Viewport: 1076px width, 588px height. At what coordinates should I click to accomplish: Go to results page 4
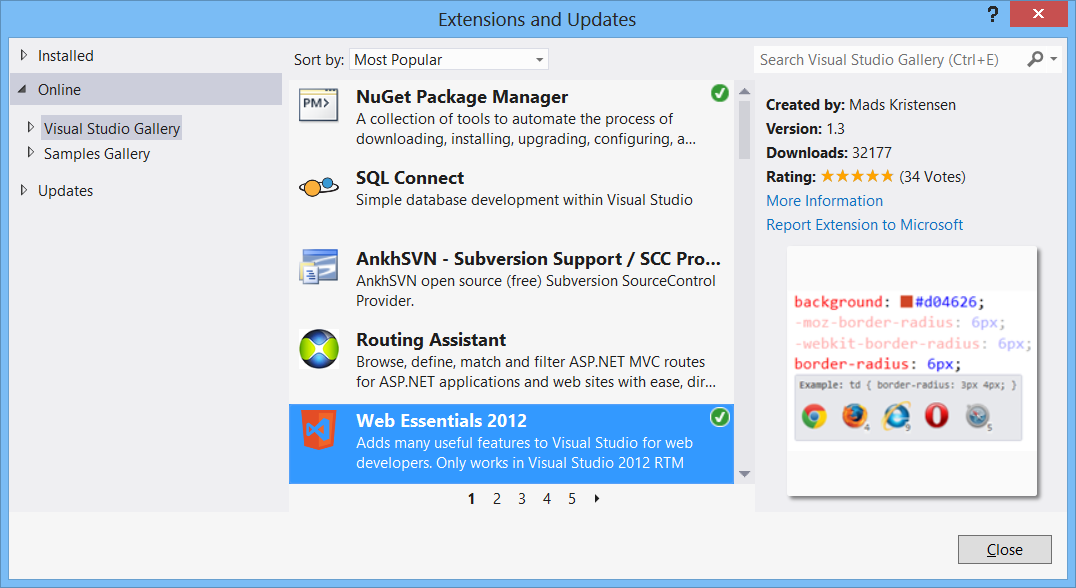coord(547,499)
